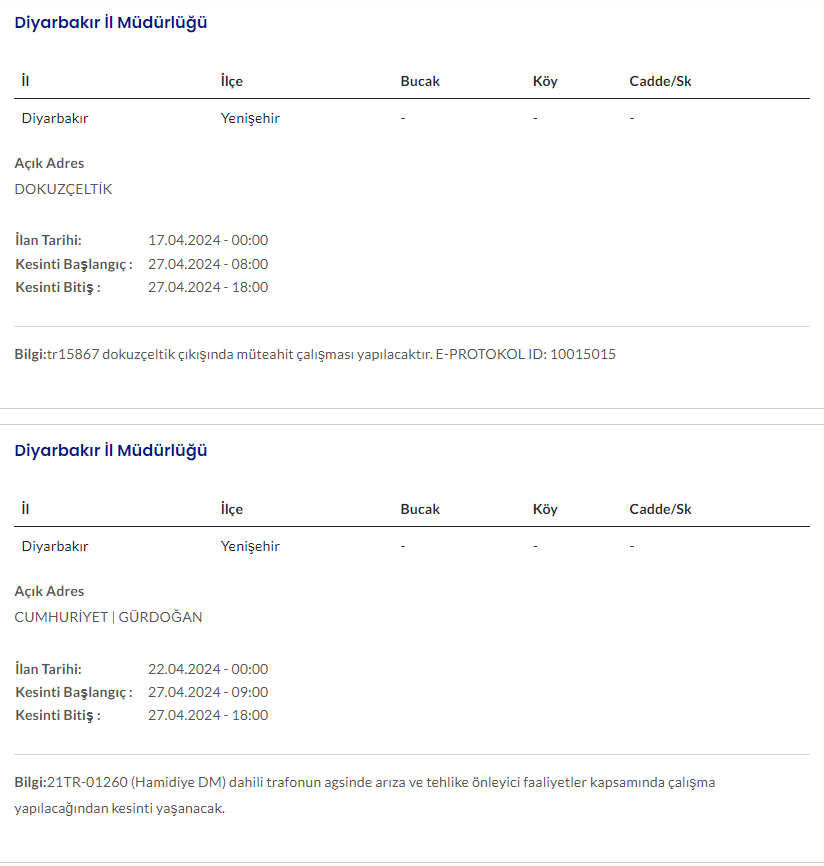Click the first Diyarbakır İl Müdürlüğü heading

[111, 22]
